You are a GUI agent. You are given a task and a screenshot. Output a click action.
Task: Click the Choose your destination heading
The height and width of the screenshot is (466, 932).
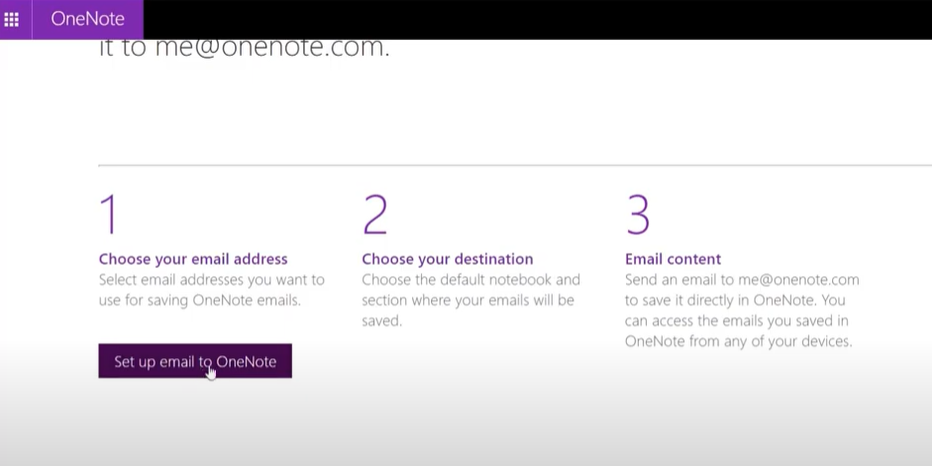[x=448, y=259]
